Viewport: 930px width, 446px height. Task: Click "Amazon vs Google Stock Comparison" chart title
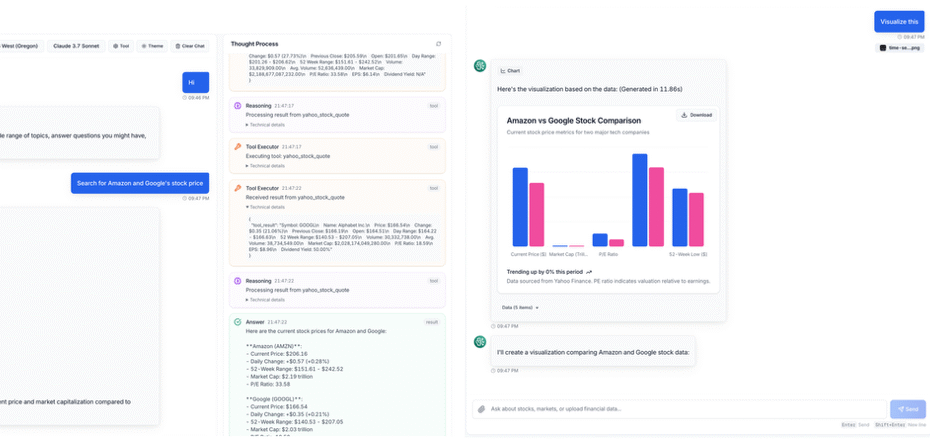574,120
